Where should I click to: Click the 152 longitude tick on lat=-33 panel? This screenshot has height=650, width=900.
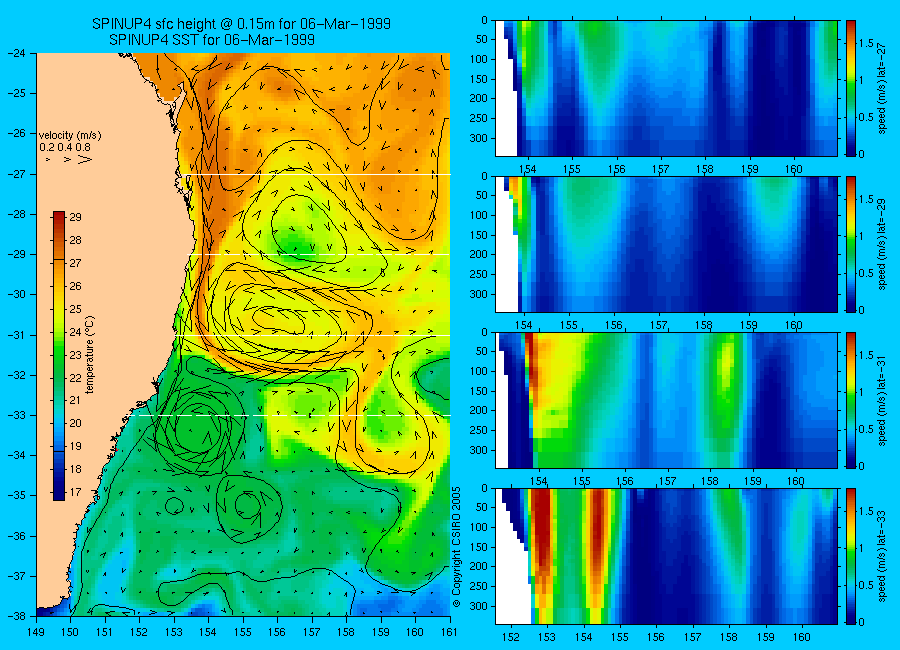pos(511,637)
